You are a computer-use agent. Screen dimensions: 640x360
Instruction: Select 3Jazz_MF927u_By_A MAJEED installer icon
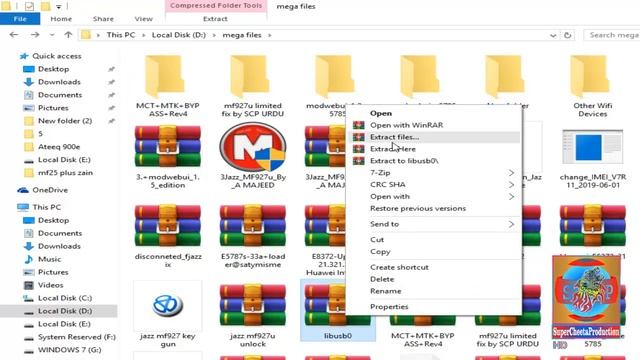pyautogui.click(x=253, y=147)
